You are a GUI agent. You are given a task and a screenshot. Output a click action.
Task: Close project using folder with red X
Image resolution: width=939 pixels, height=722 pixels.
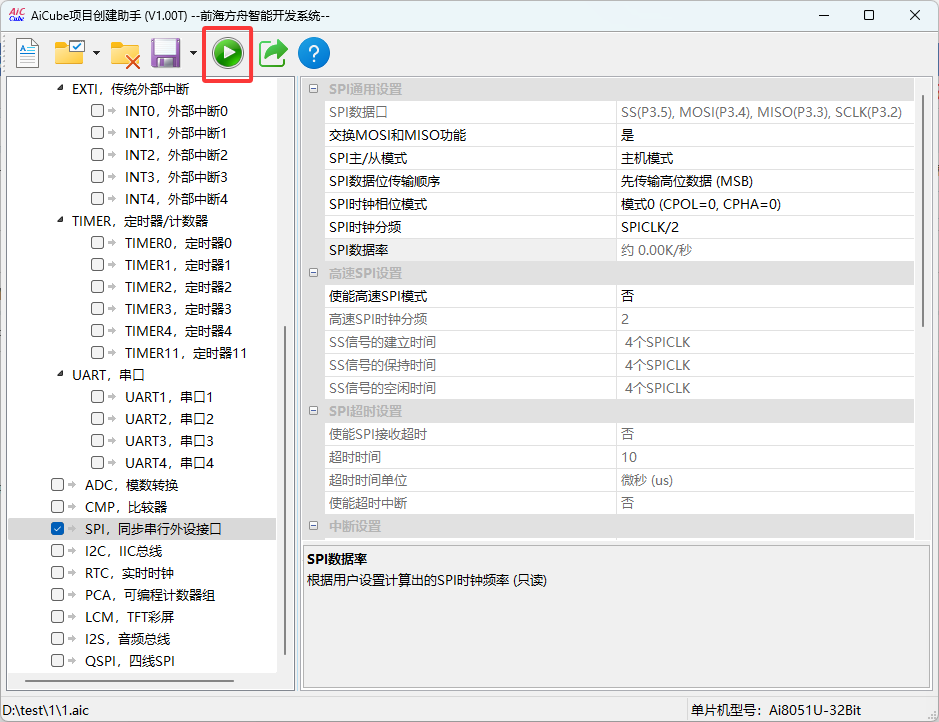[x=125, y=54]
